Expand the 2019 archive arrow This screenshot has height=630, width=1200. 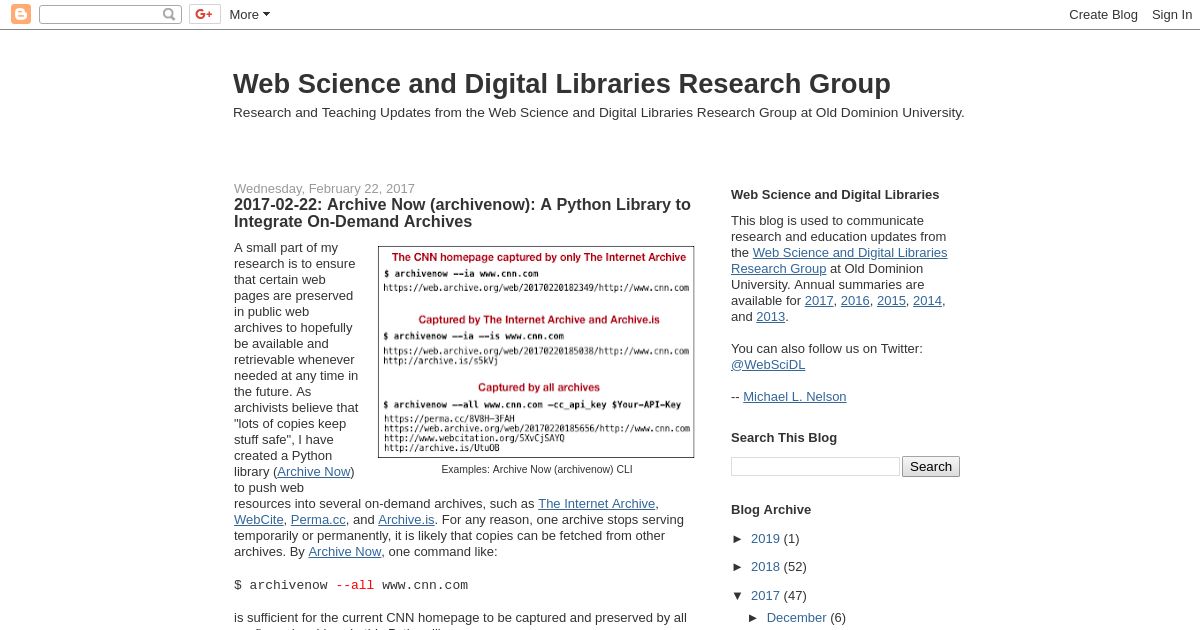tap(738, 539)
